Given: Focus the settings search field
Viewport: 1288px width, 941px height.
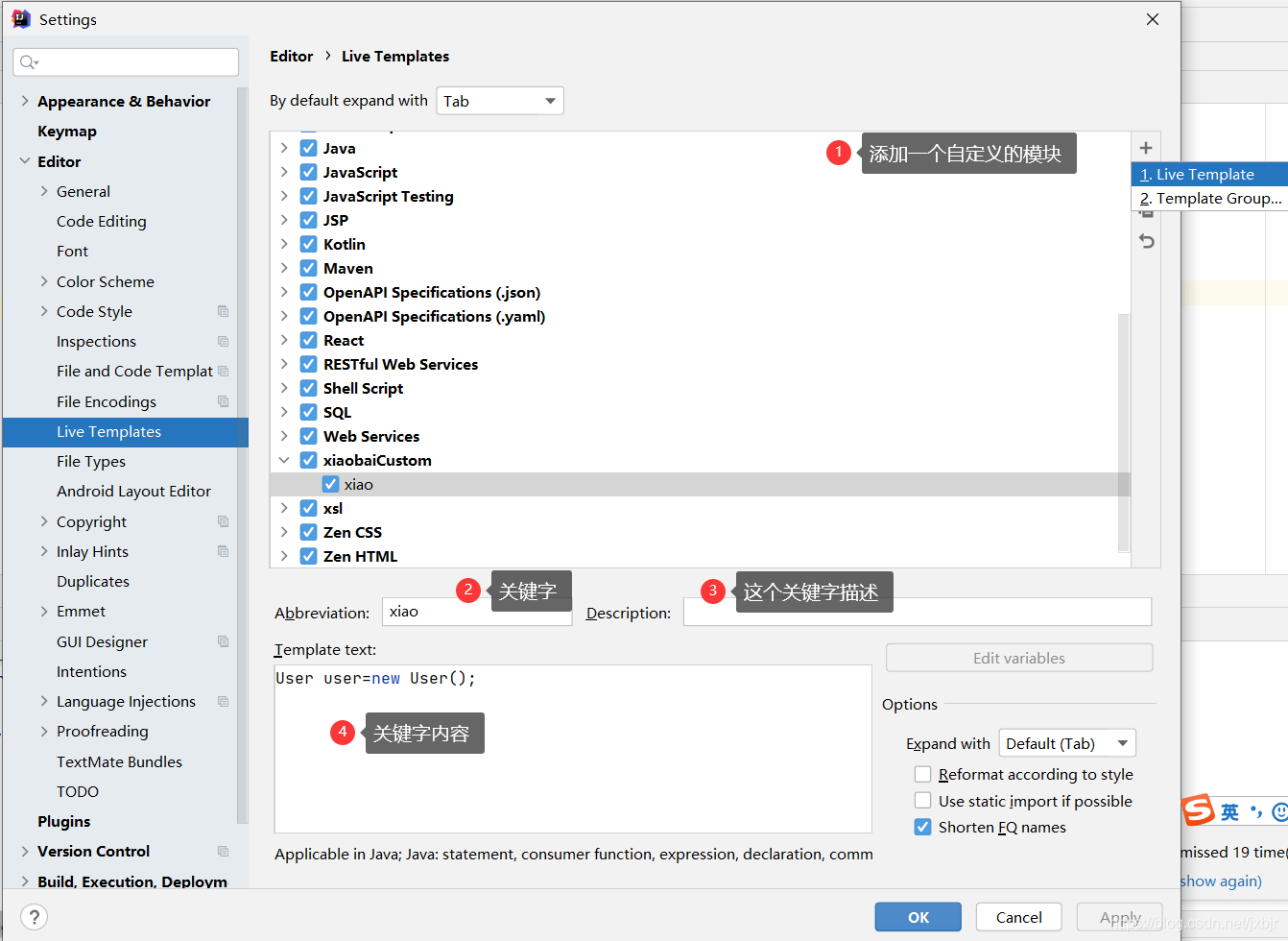Looking at the screenshot, I should tap(126, 62).
